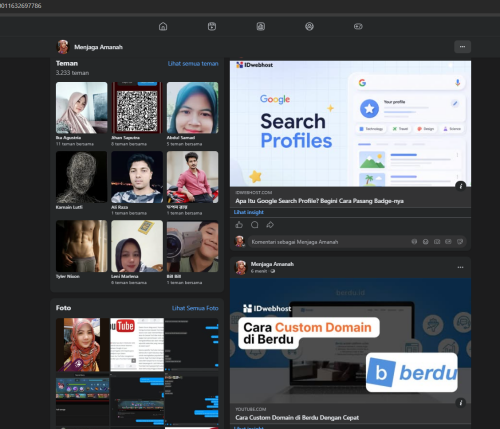Viewport: 500px width, 429px height.
Task: Click the name Ali Raza in friends
Action: [x=119, y=207]
